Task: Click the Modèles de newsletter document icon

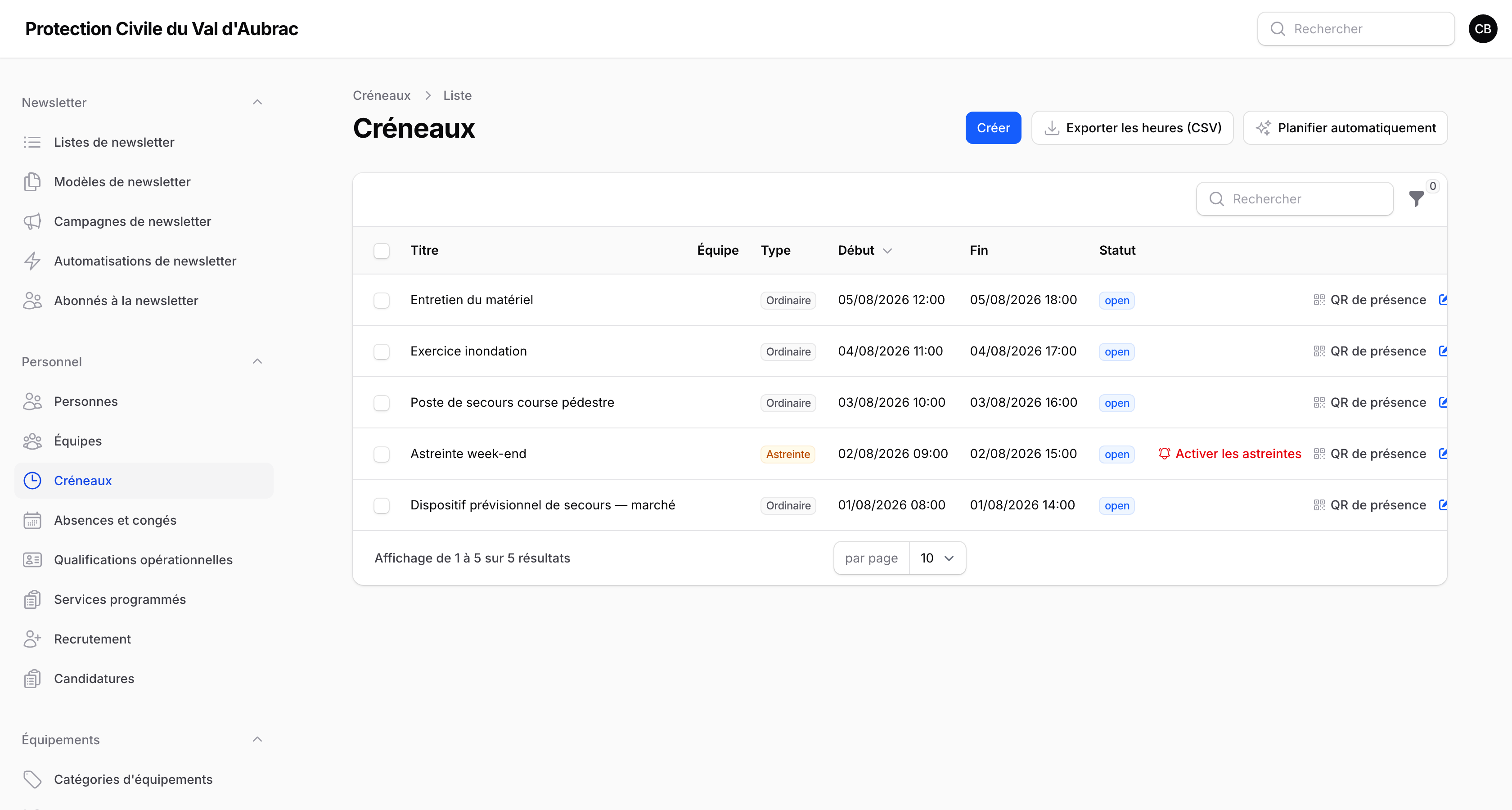Action: 32,182
